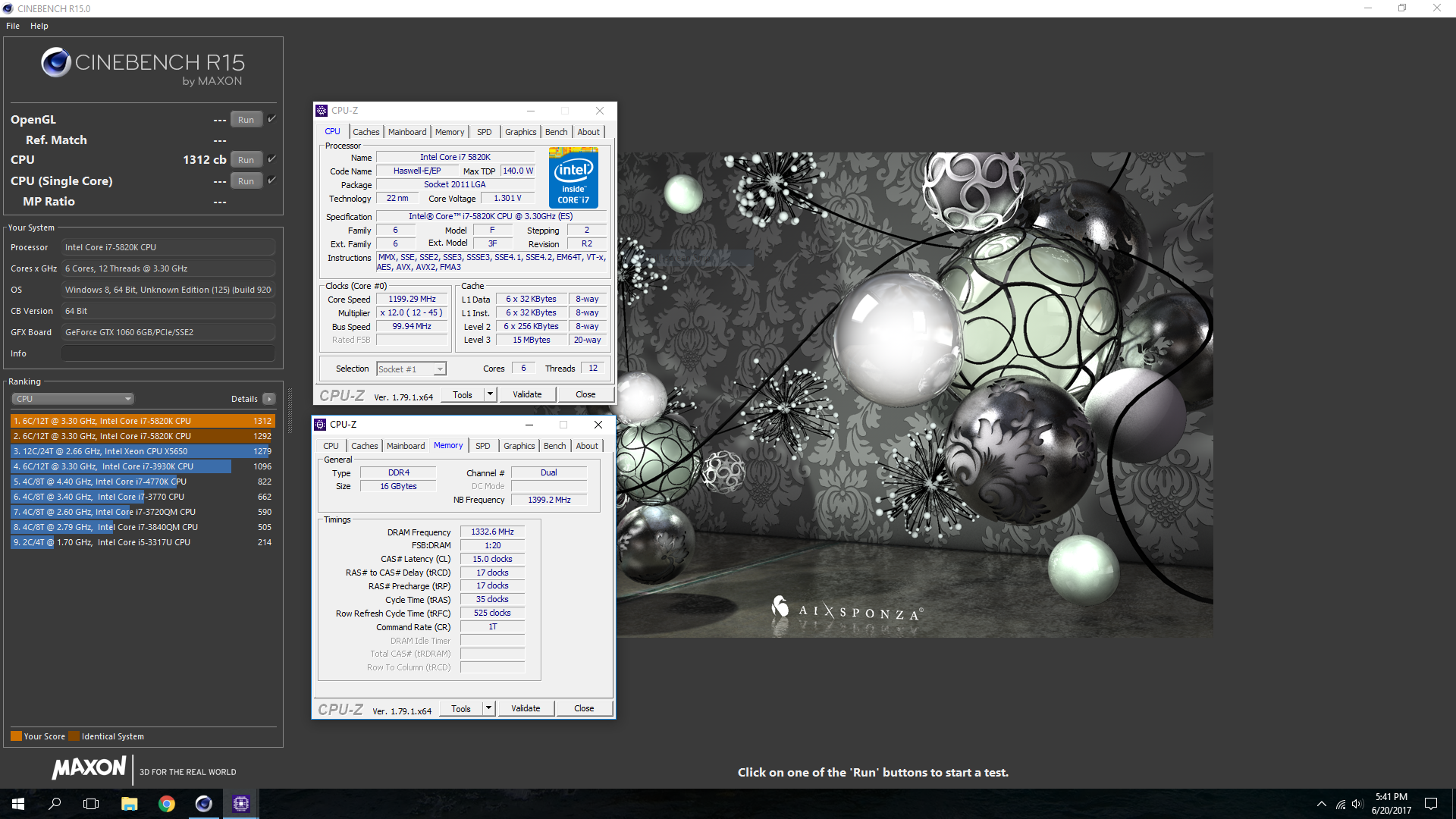Select the i7-3770 ranking row
Screen dimensions: 1456x819
point(143,497)
